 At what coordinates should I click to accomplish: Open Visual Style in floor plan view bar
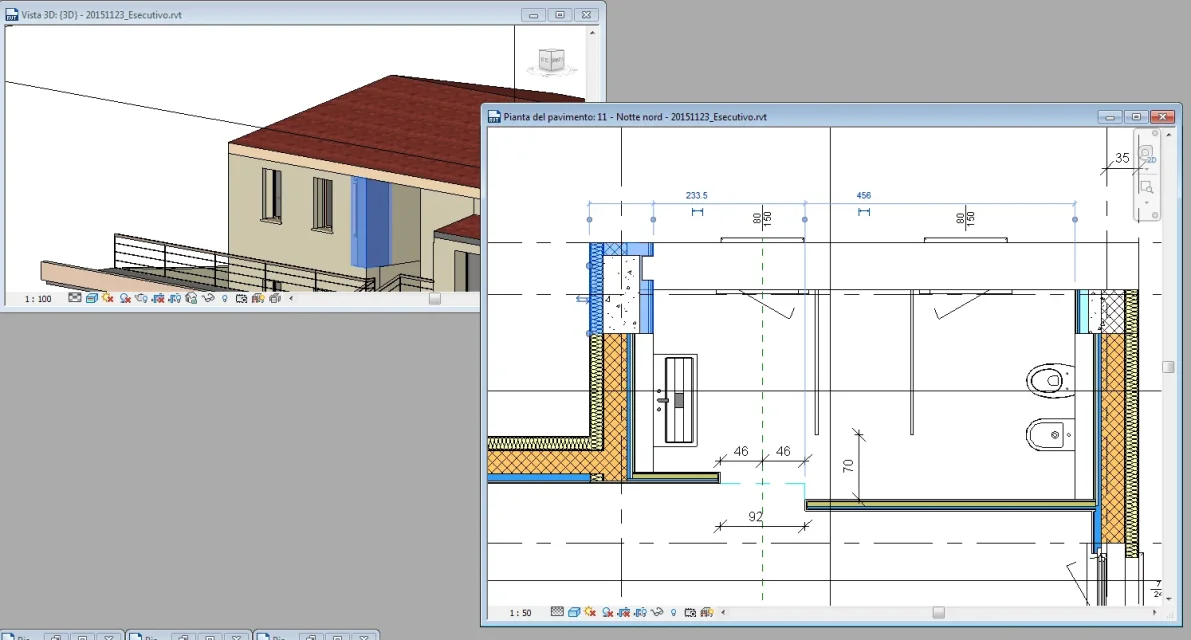click(573, 612)
